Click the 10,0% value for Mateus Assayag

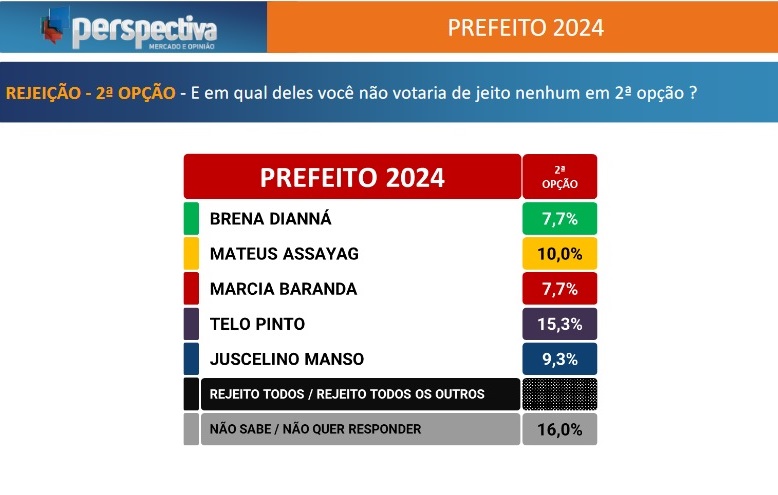click(x=560, y=253)
